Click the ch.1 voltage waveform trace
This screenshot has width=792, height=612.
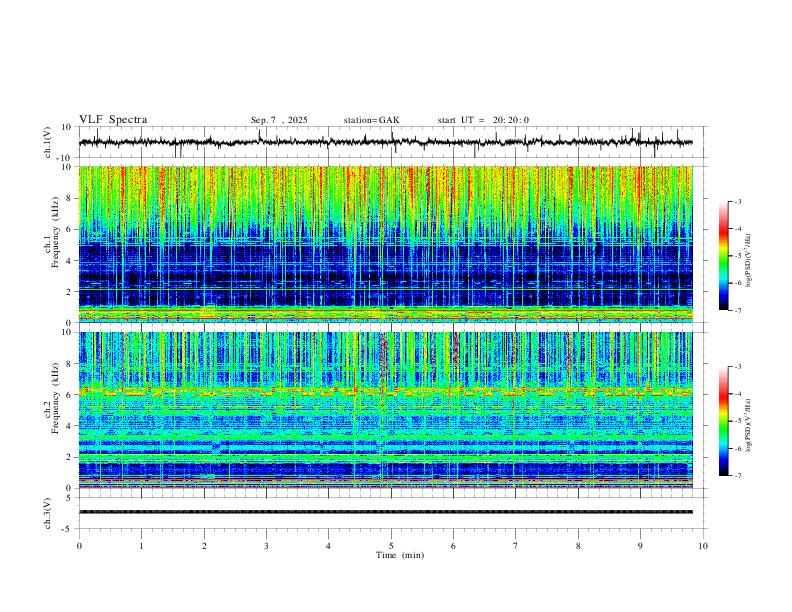pos(386,142)
